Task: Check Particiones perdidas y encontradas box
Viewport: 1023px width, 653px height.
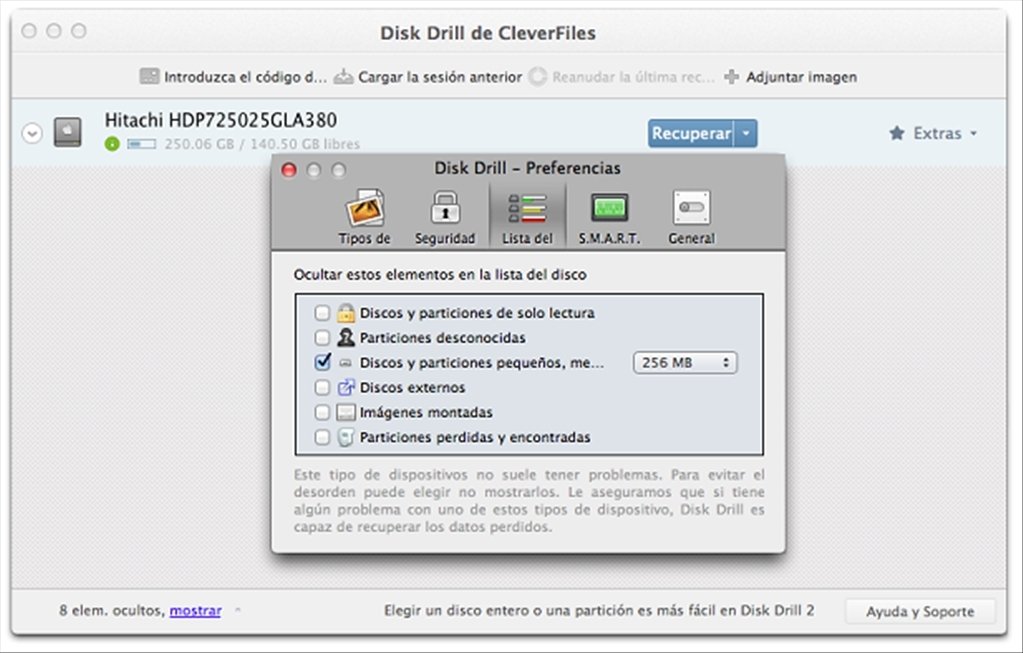Action: click(x=322, y=437)
